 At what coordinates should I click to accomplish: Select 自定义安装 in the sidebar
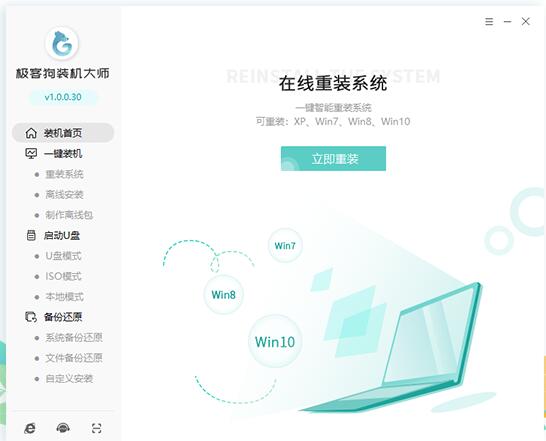tap(69, 379)
